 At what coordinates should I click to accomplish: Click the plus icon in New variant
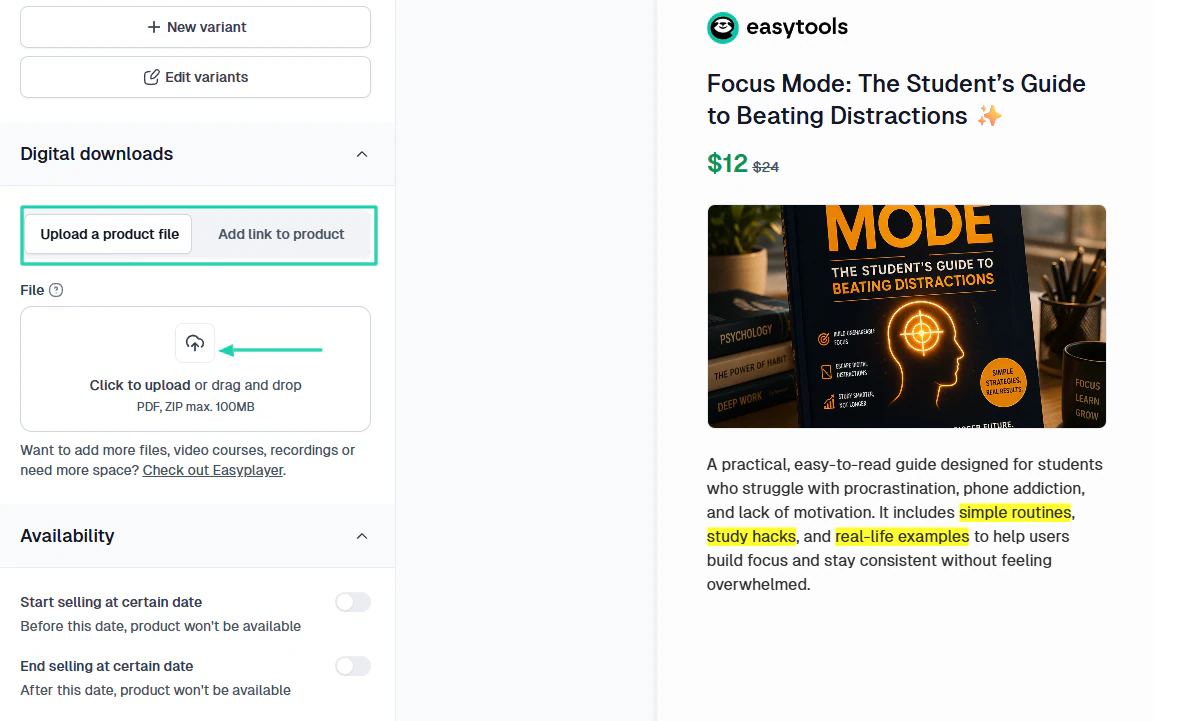tap(154, 27)
